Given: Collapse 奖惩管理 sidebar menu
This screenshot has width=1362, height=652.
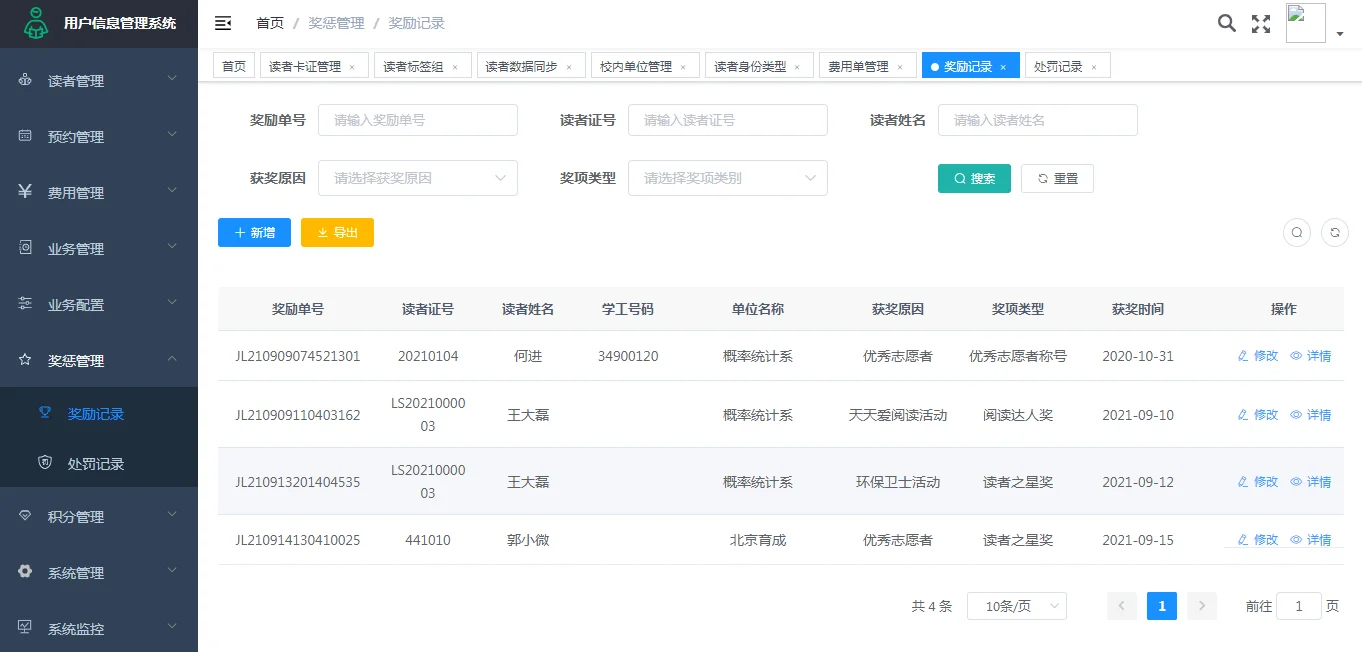Looking at the screenshot, I should click(99, 361).
